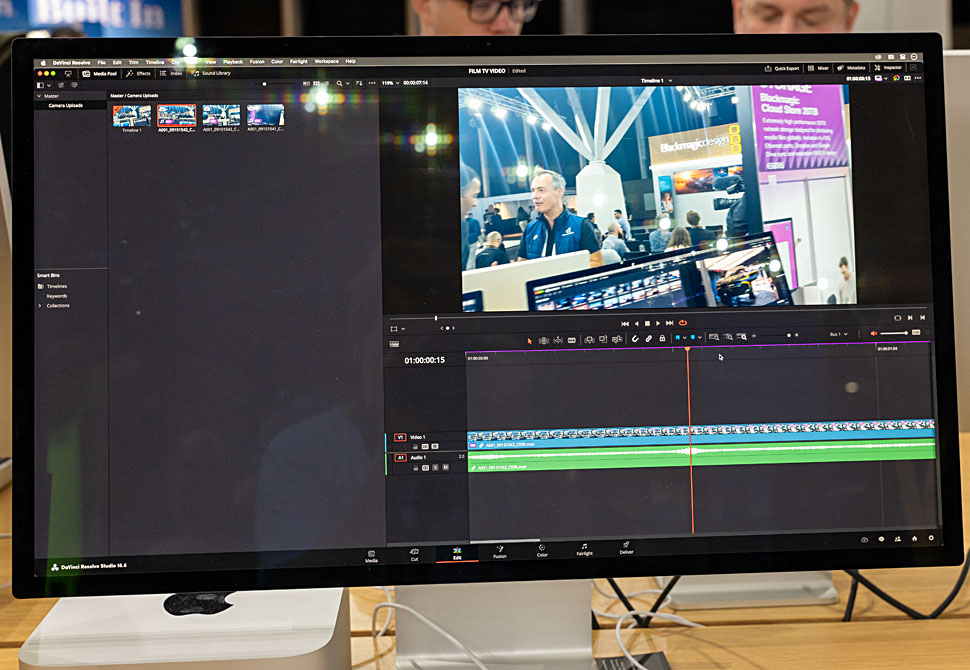Switch to the Deliver page
Image resolution: width=970 pixels, height=670 pixels.
[x=626, y=548]
